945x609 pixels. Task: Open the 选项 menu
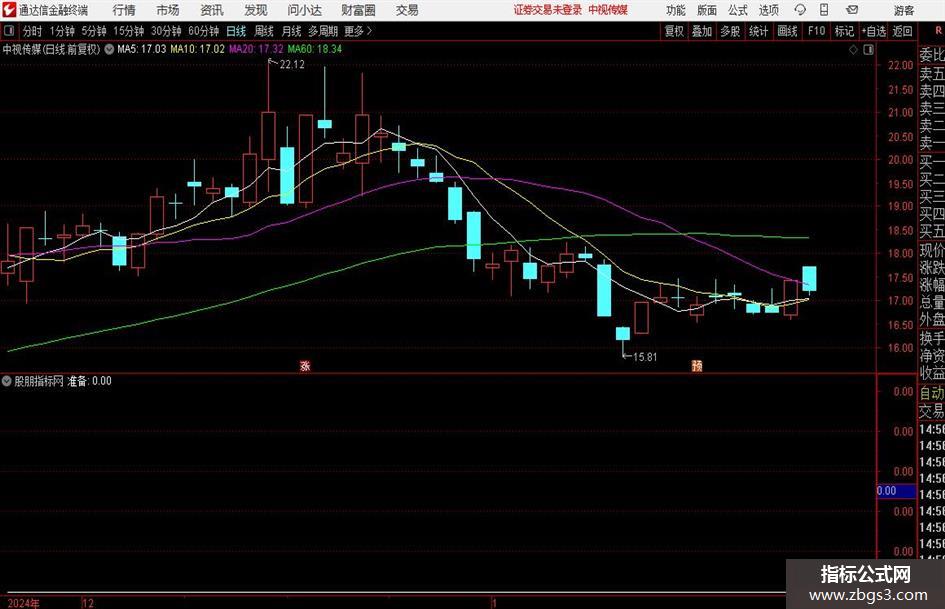coord(768,10)
